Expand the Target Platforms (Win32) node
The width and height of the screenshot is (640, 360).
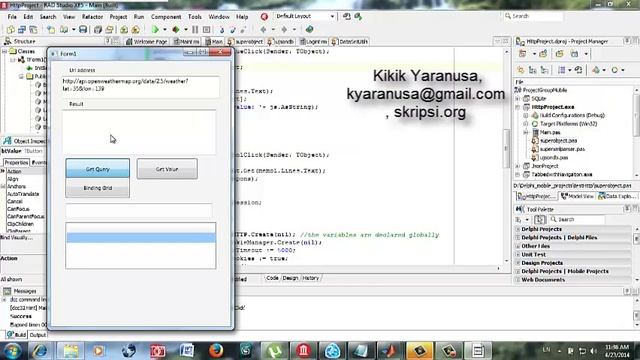[526, 124]
